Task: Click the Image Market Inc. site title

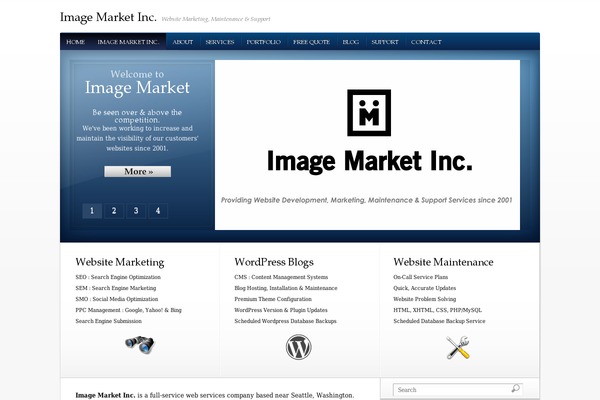Action: pyautogui.click(x=108, y=17)
